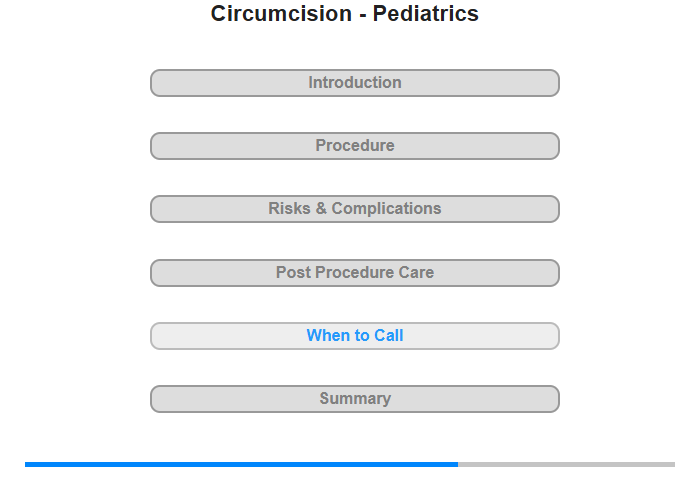The height and width of the screenshot is (480, 700).
Task: Open the Risks & Complications section
Action: click(355, 209)
